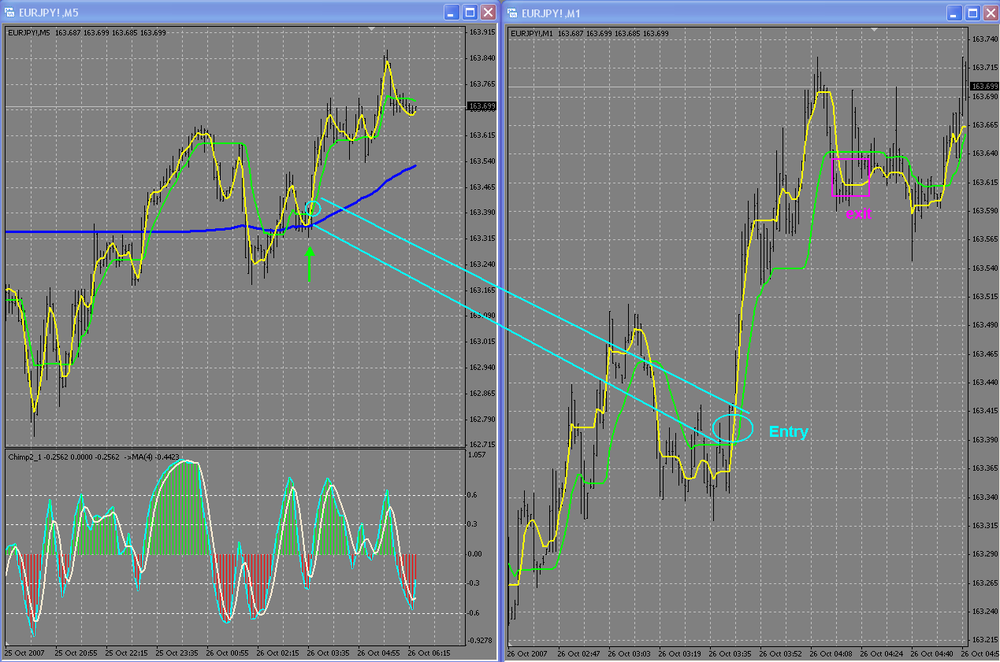Click price level 163.290 on M1 axis

tap(985, 554)
